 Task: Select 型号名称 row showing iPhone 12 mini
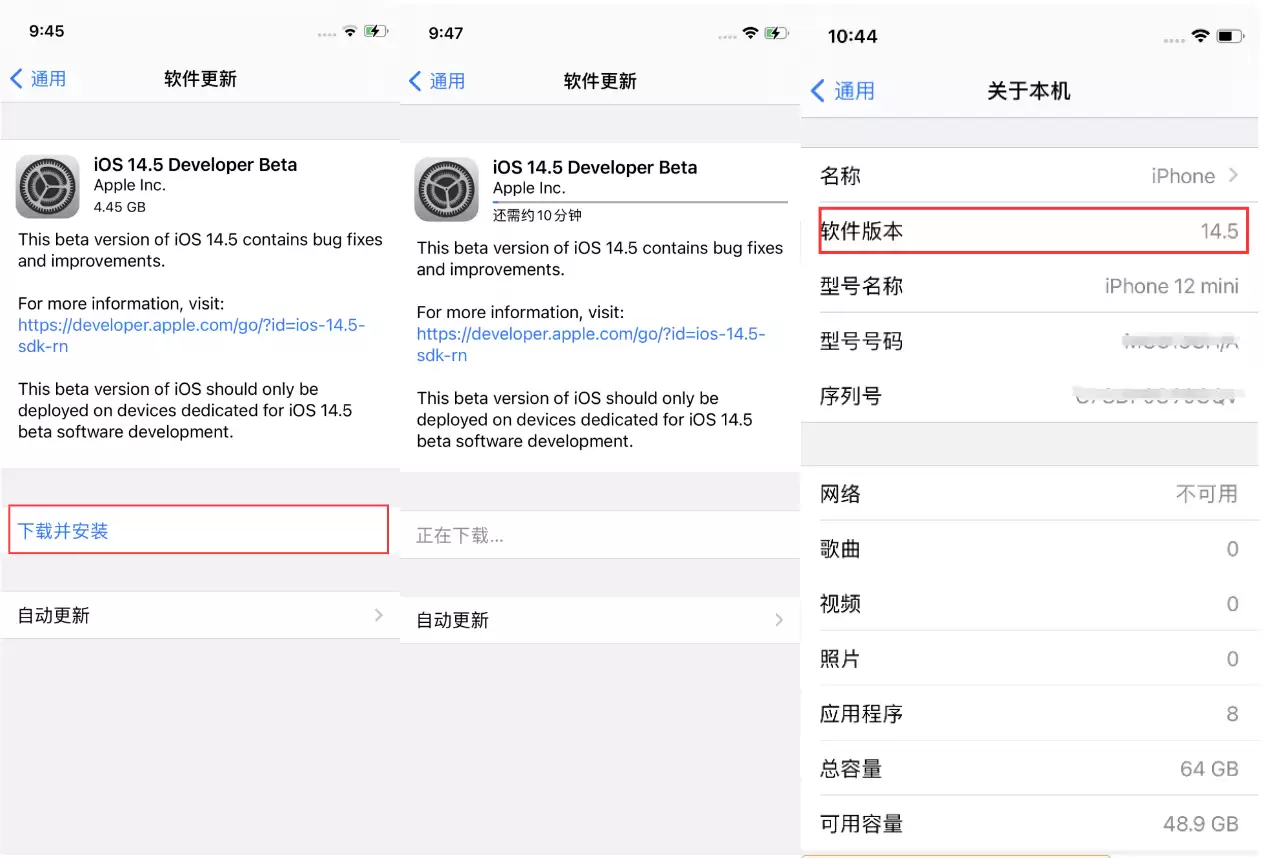[1031, 286]
